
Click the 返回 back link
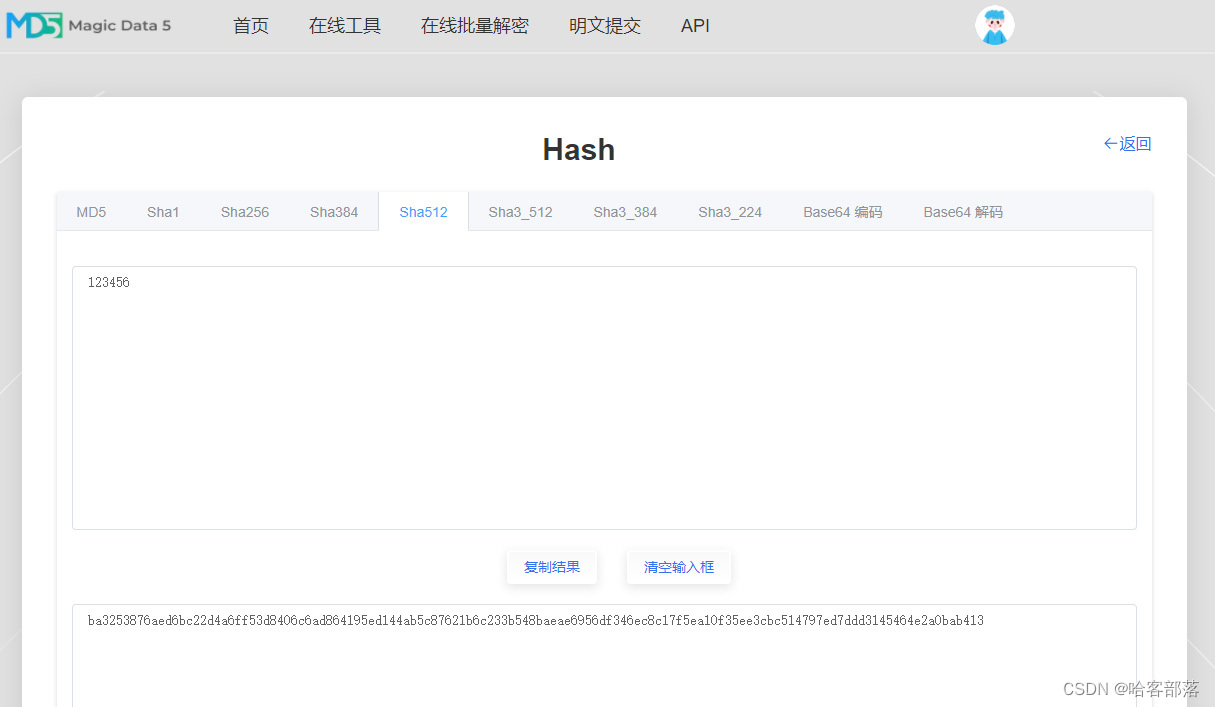click(x=1127, y=144)
